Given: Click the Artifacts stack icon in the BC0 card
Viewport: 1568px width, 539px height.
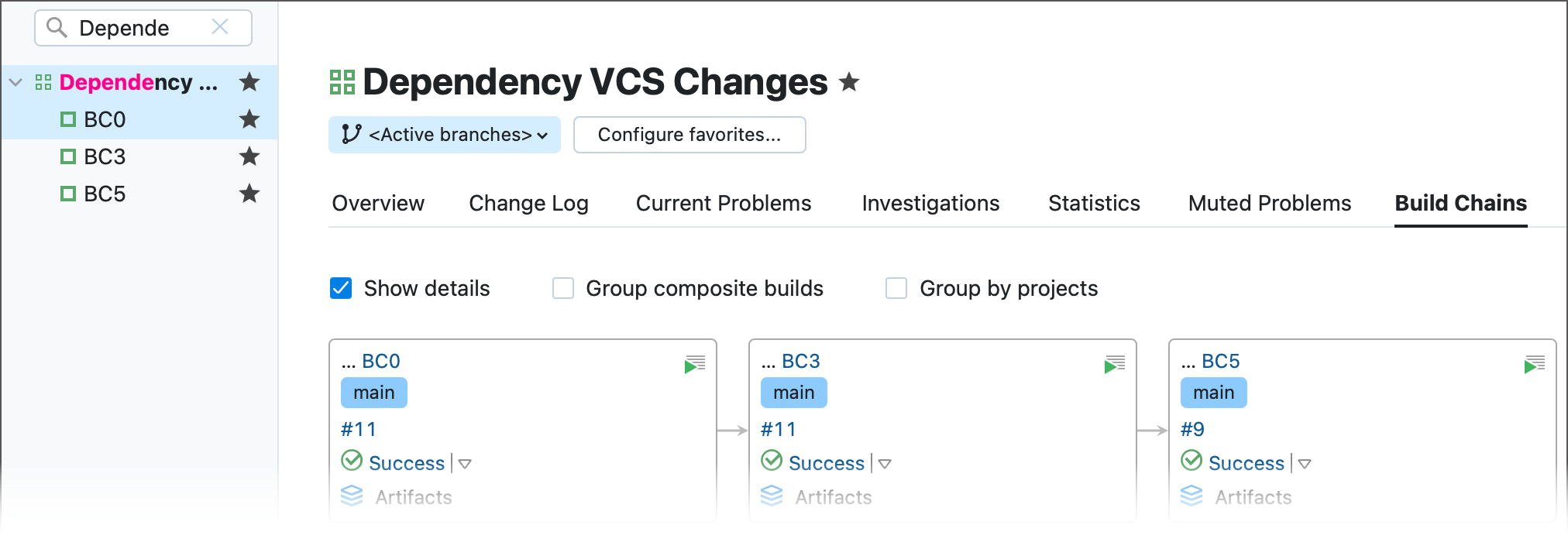Looking at the screenshot, I should coord(352,496).
